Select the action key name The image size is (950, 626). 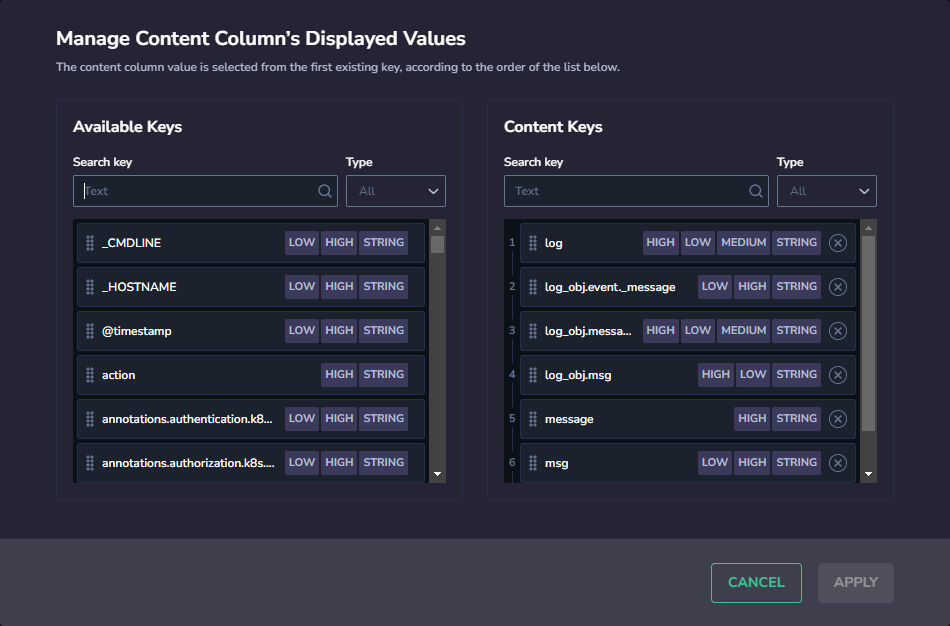pyautogui.click(x=118, y=375)
